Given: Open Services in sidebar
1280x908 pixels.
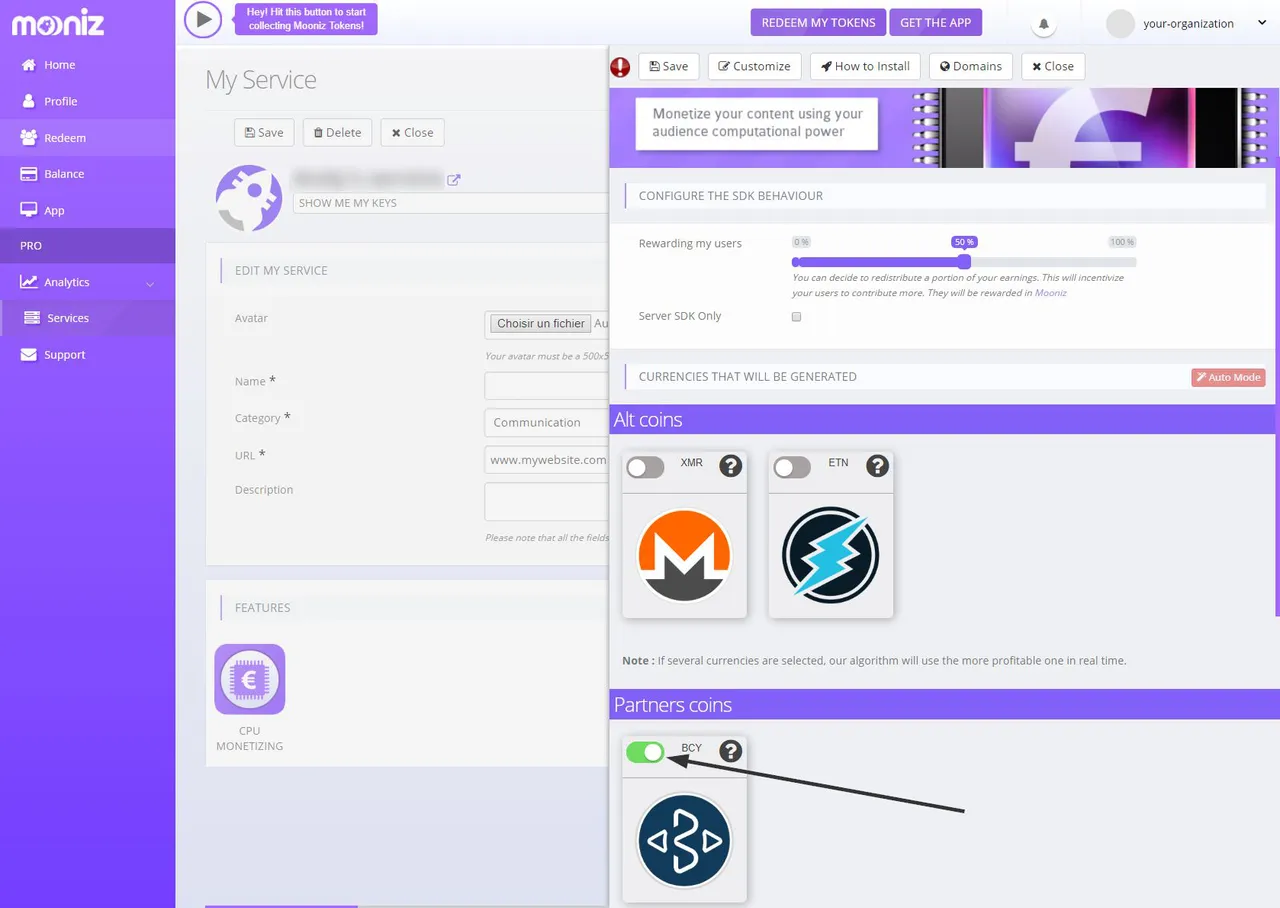Looking at the screenshot, I should [x=87, y=318].
